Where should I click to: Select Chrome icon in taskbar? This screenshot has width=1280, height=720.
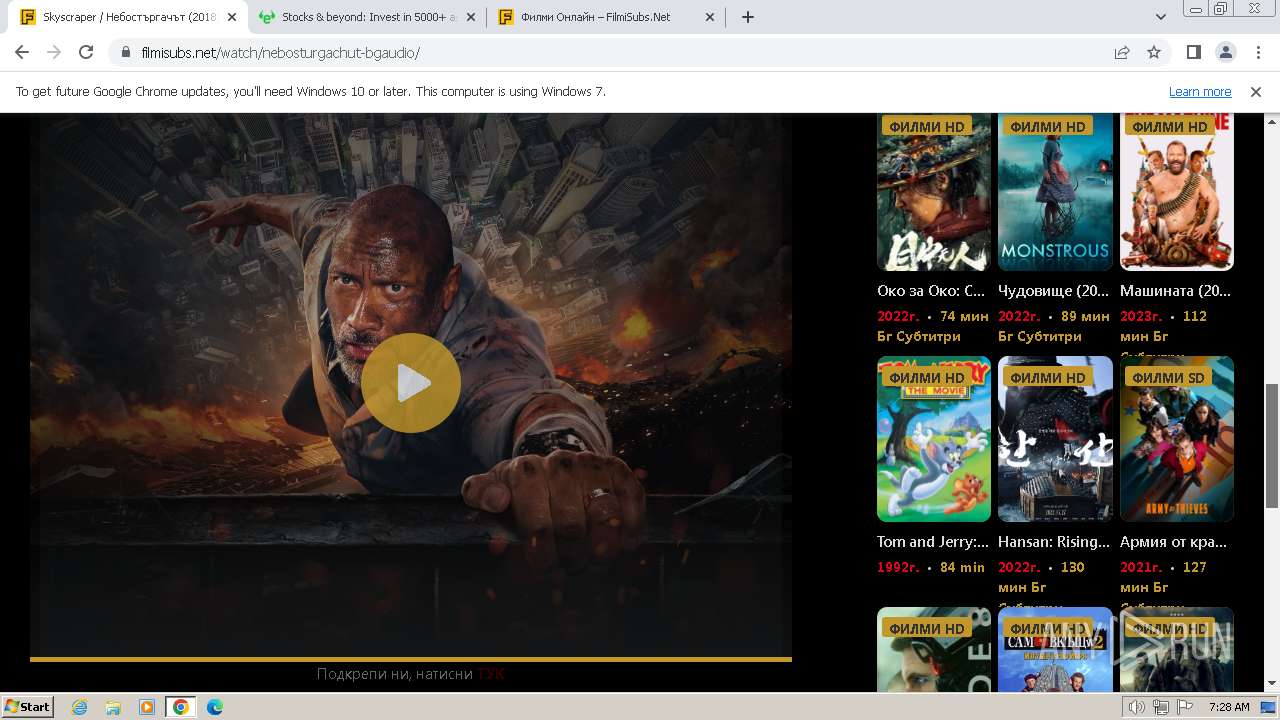tap(181, 707)
